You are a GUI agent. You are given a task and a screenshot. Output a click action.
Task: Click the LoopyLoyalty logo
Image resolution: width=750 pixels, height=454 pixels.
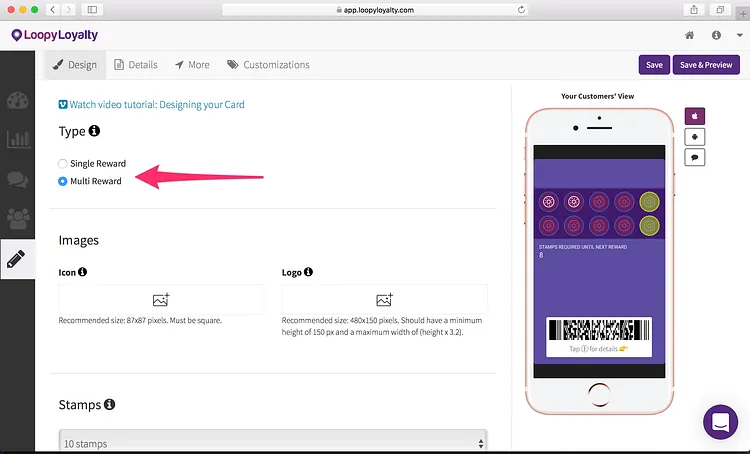click(55, 35)
